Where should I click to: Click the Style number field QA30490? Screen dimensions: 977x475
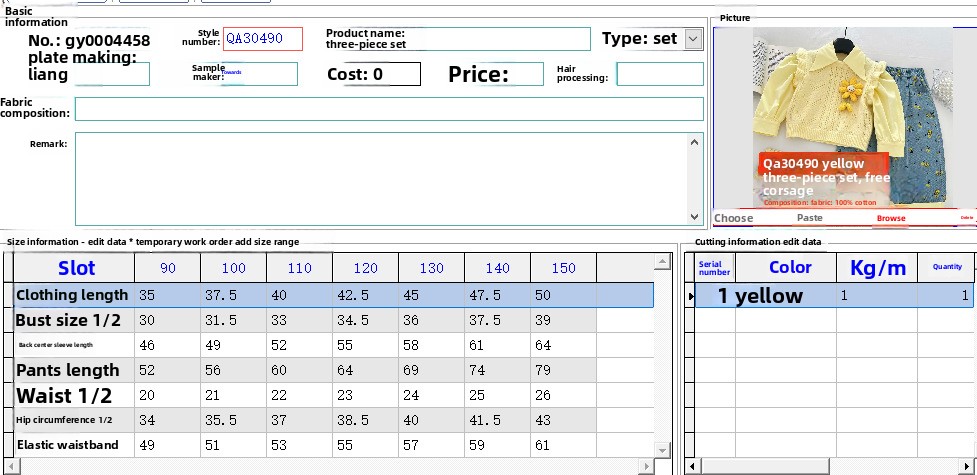click(262, 39)
